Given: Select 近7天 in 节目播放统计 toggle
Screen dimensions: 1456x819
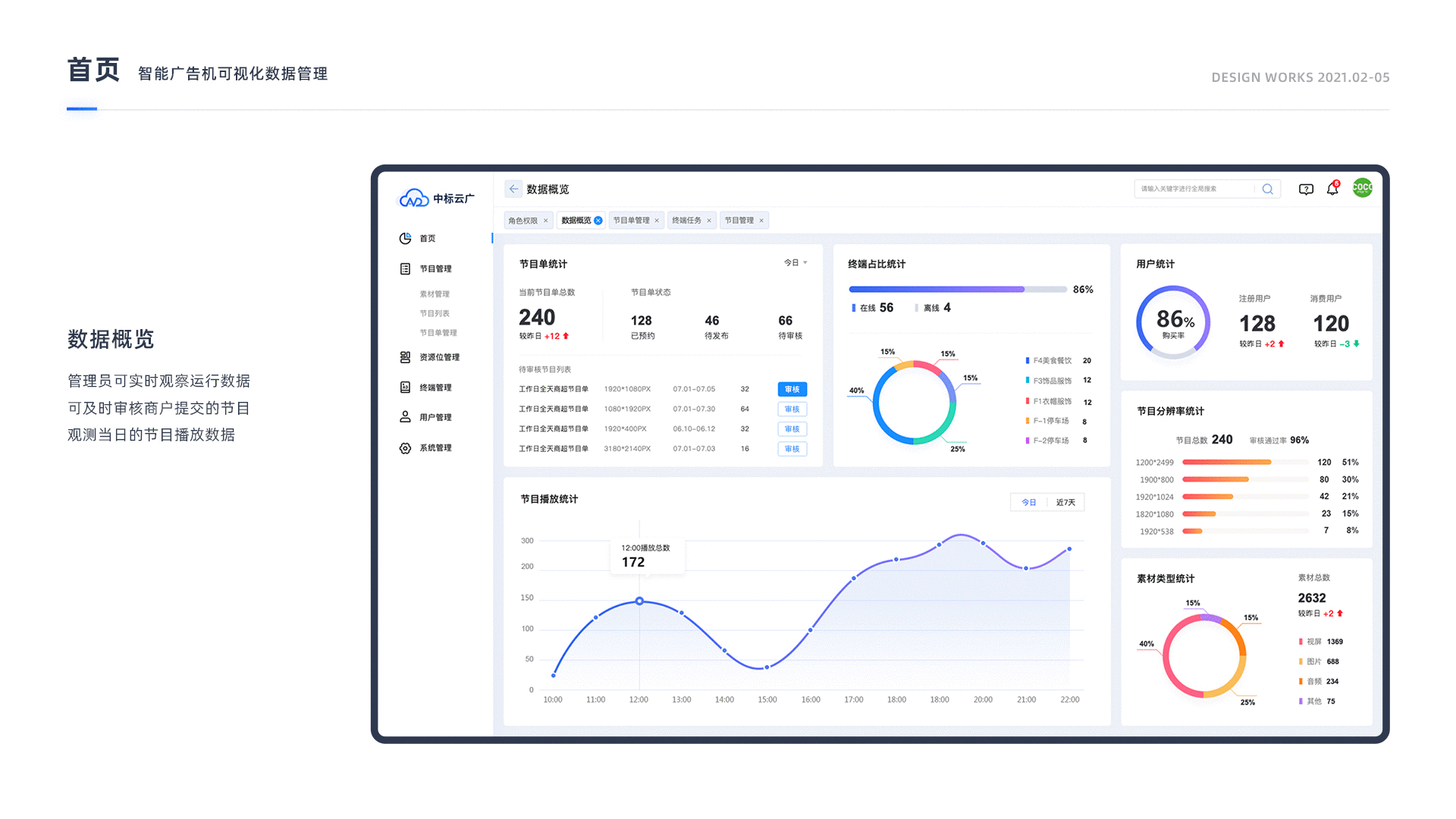Looking at the screenshot, I should click(x=1065, y=503).
